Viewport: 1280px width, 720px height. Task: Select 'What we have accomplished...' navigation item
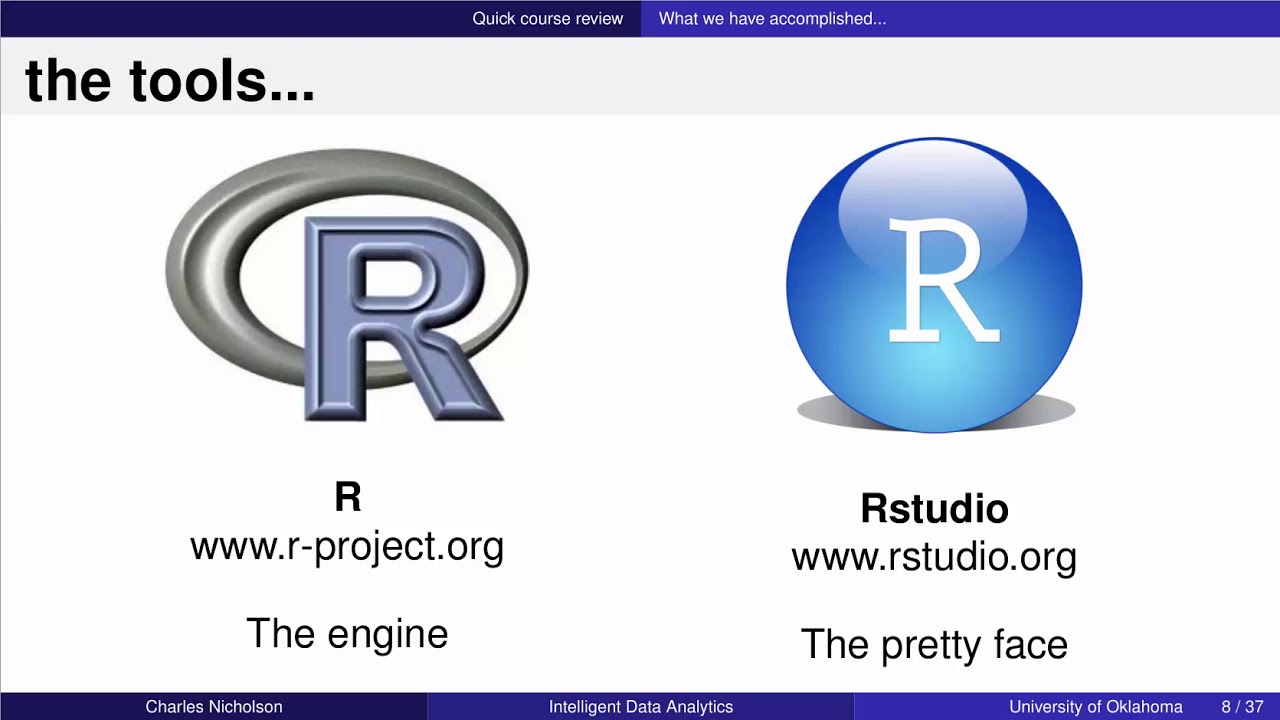[772, 19]
